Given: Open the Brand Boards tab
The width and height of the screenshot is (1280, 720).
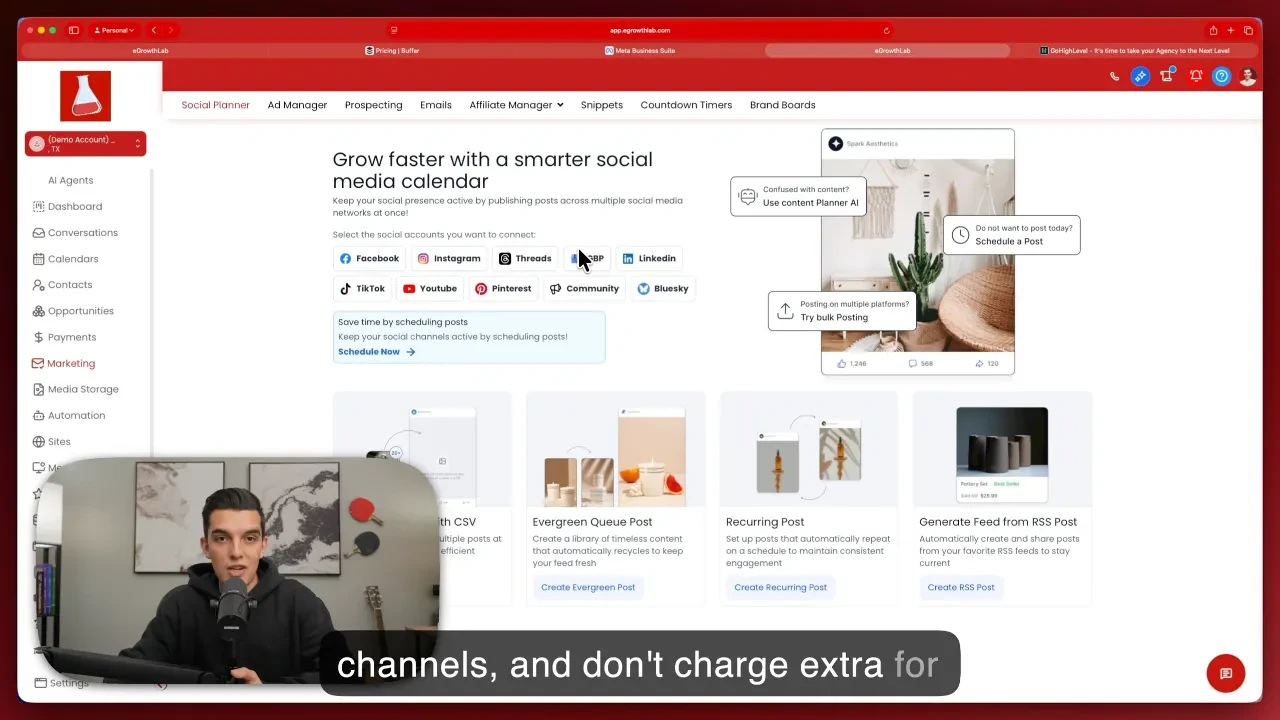Looking at the screenshot, I should 783,105.
